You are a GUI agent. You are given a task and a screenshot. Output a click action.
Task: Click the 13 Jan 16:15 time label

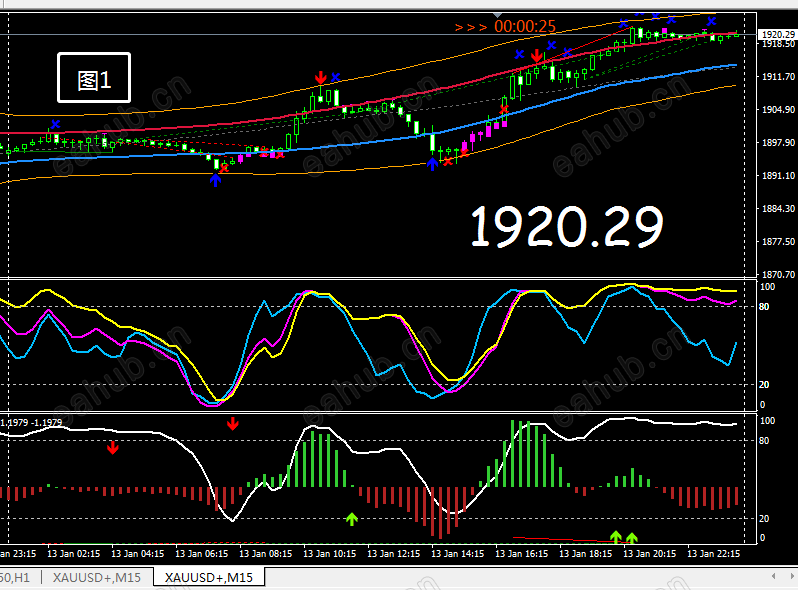522,553
